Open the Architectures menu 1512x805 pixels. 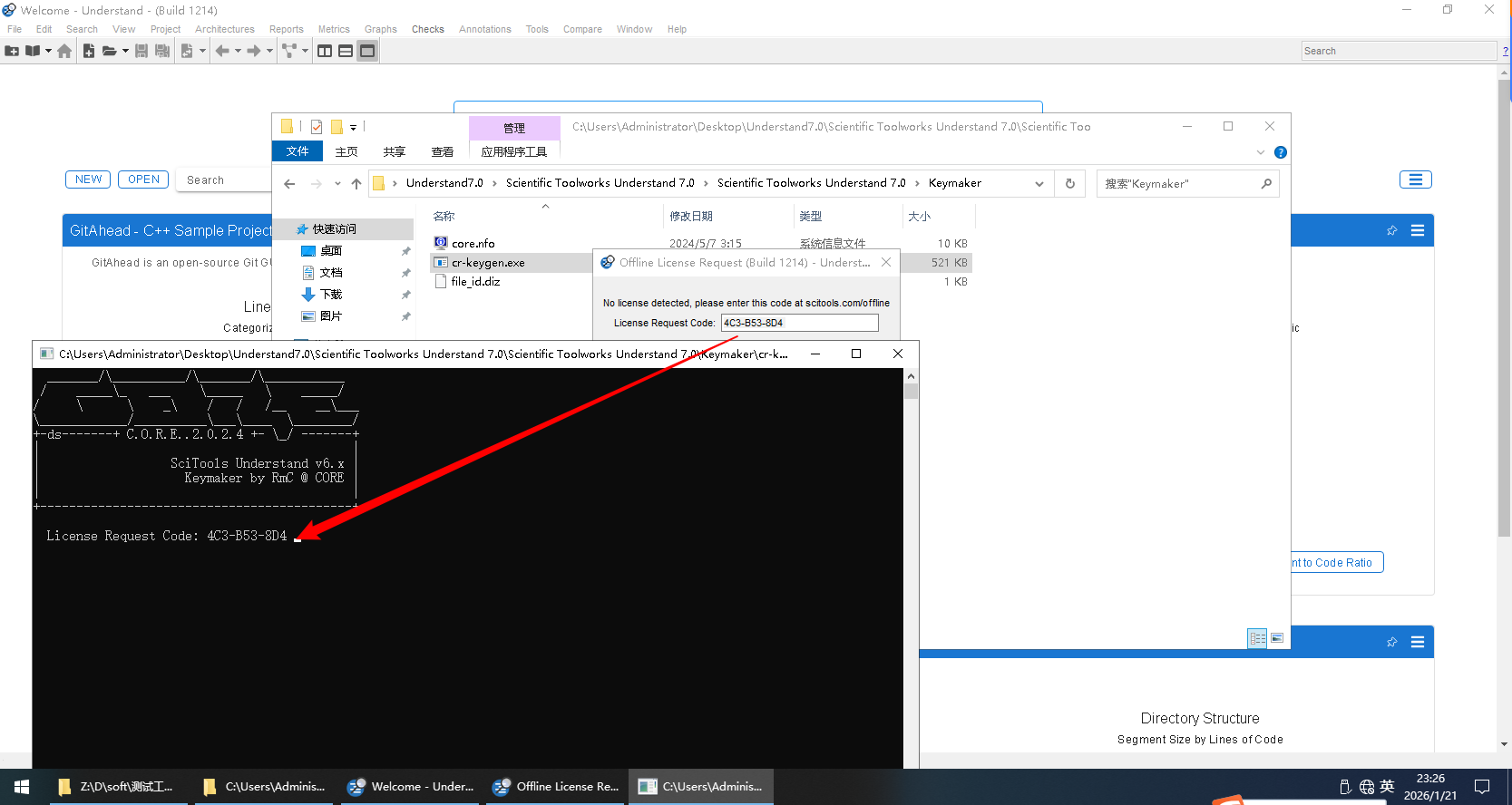pyautogui.click(x=224, y=29)
